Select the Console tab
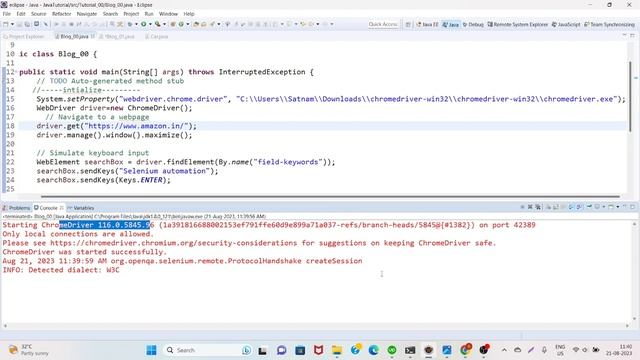Viewport: 640px width, 360px height. tap(49, 208)
